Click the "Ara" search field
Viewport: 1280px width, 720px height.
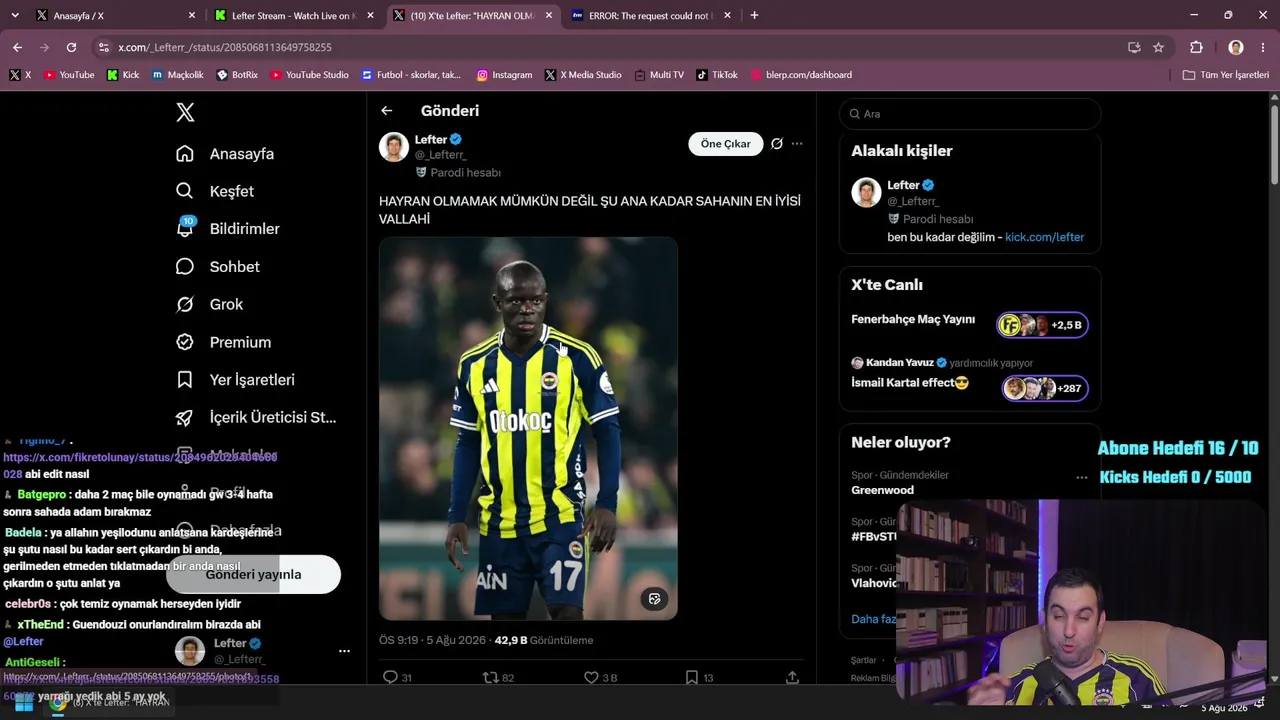click(970, 114)
